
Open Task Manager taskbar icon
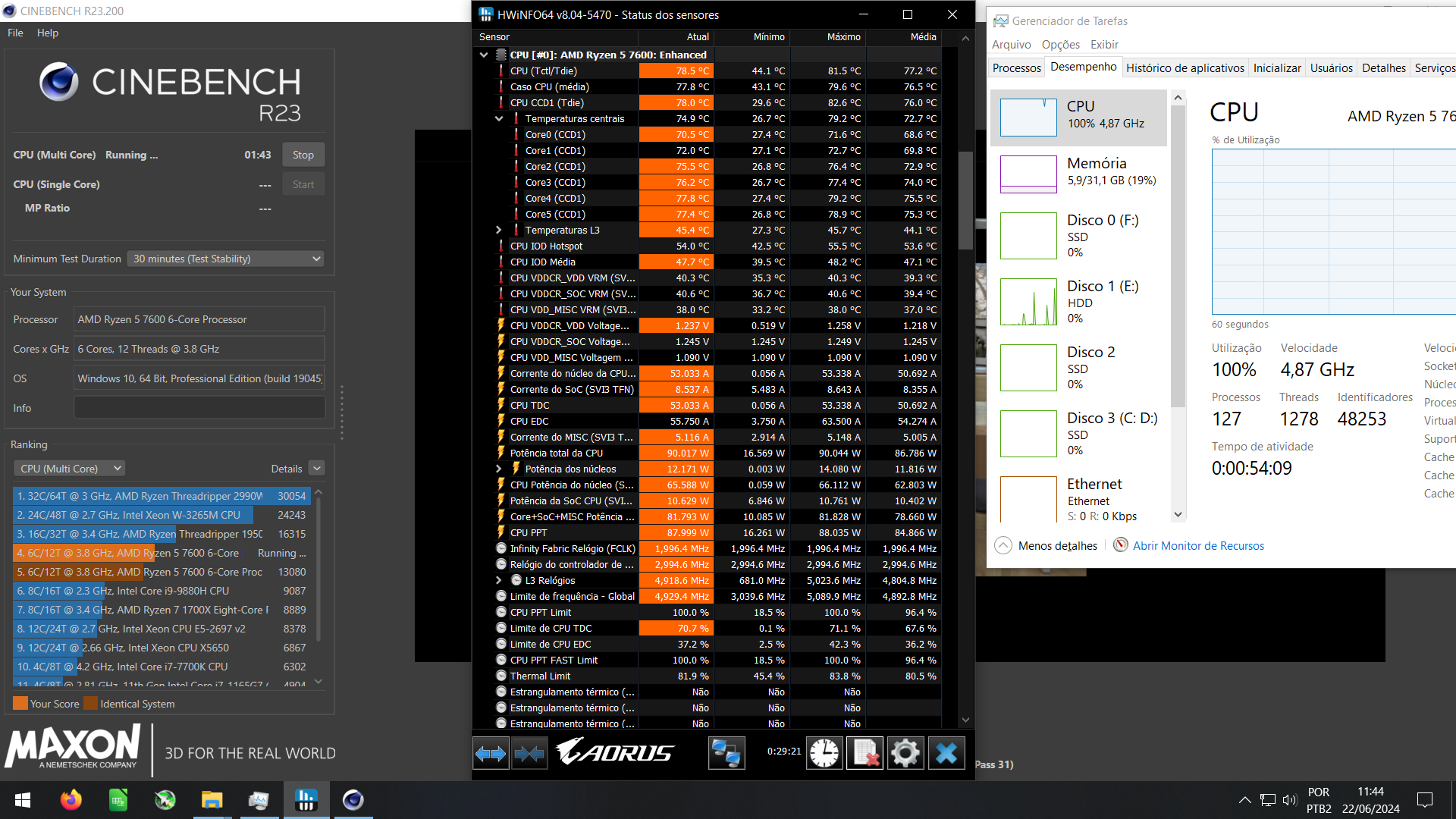coord(259,800)
